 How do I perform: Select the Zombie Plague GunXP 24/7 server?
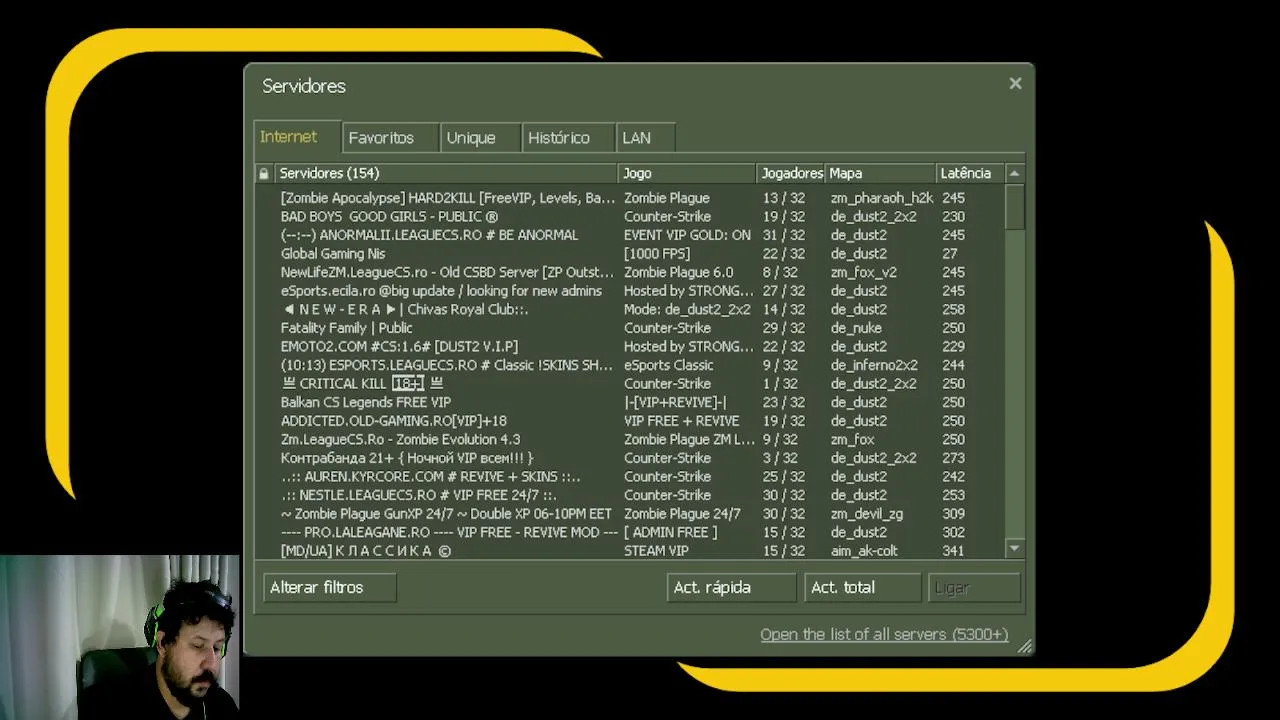(630, 513)
